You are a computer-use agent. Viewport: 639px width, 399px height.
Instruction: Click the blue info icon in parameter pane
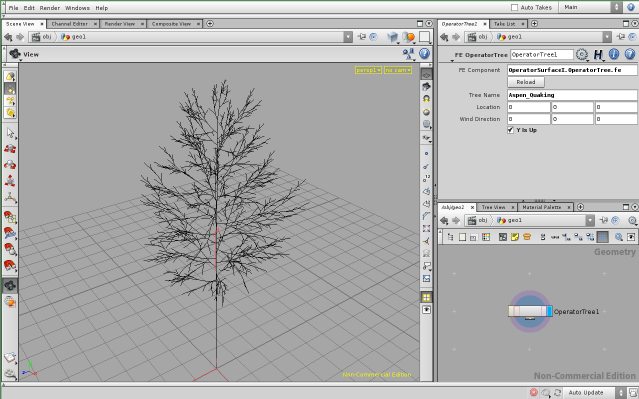(614, 54)
